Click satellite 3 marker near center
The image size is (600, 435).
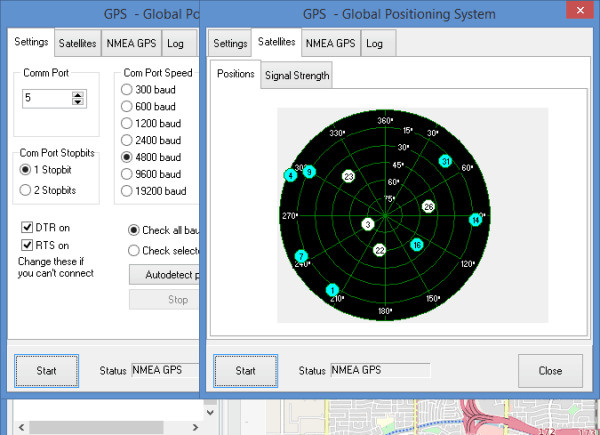click(368, 224)
